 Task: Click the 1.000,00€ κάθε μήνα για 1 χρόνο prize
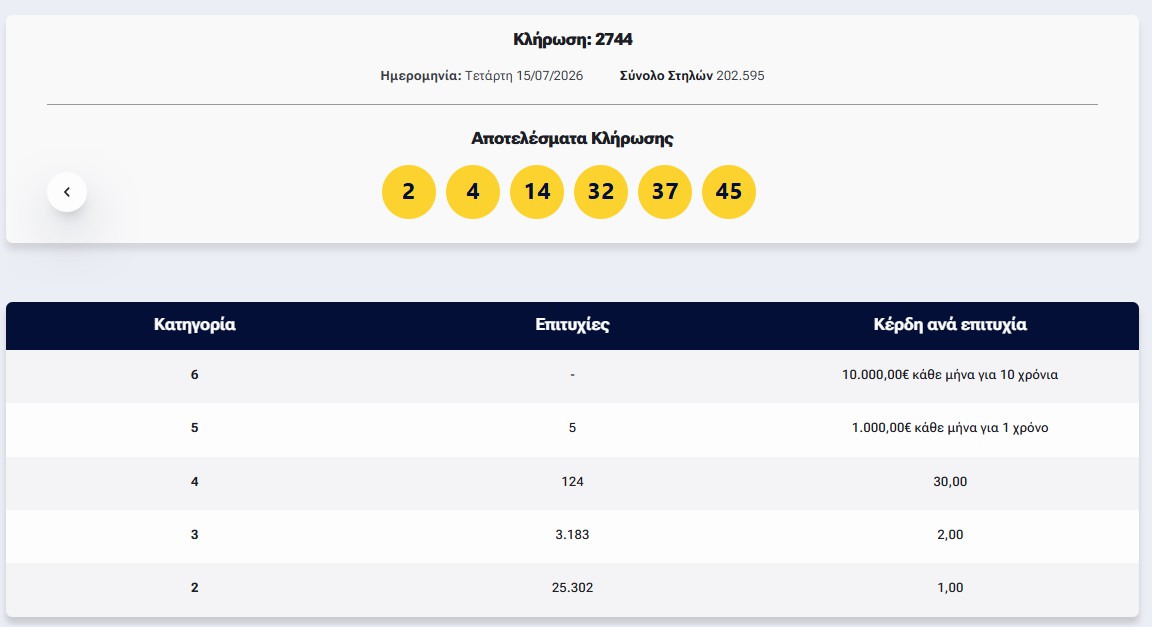(950, 428)
